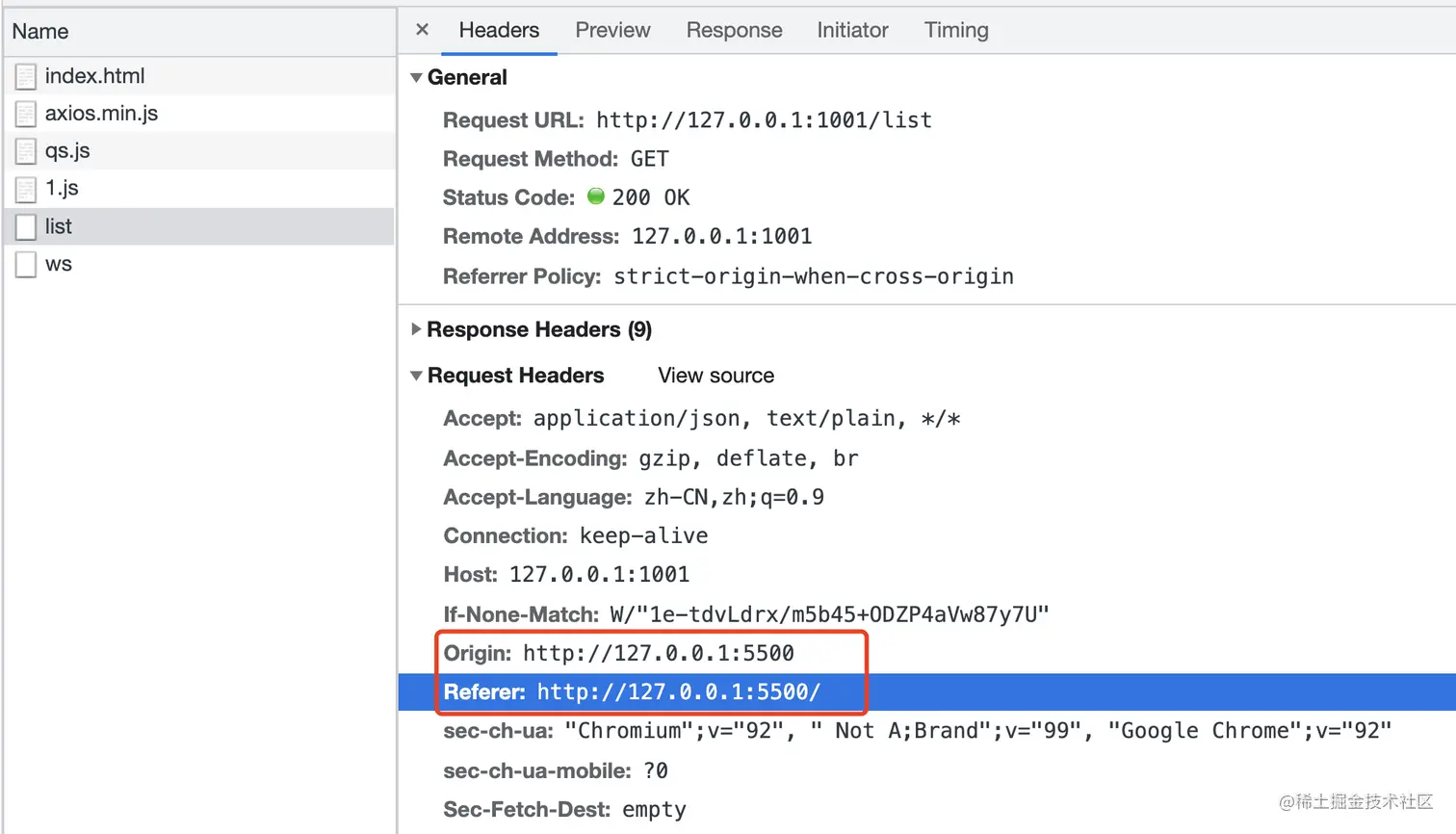
Task: Select qs.js in the request list
Action: [199, 150]
